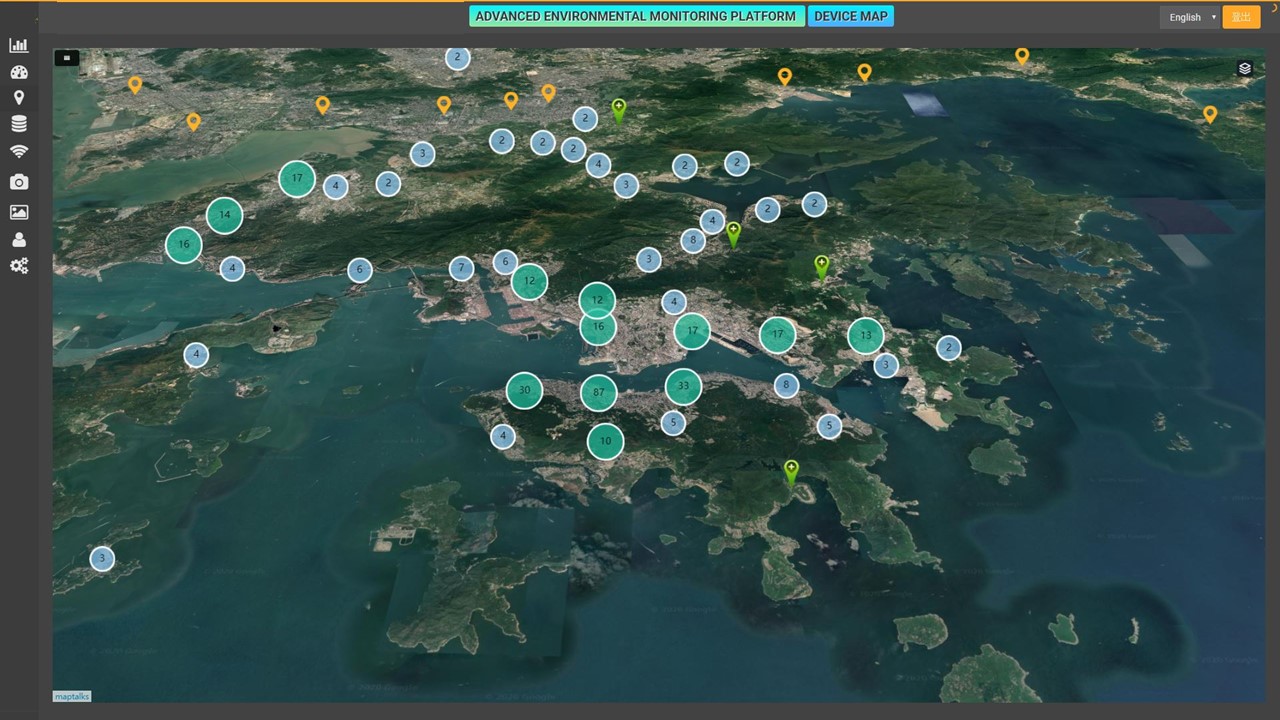This screenshot has width=1280, height=720.
Task: Open the database panel from sidebar
Action: pyautogui.click(x=19, y=123)
